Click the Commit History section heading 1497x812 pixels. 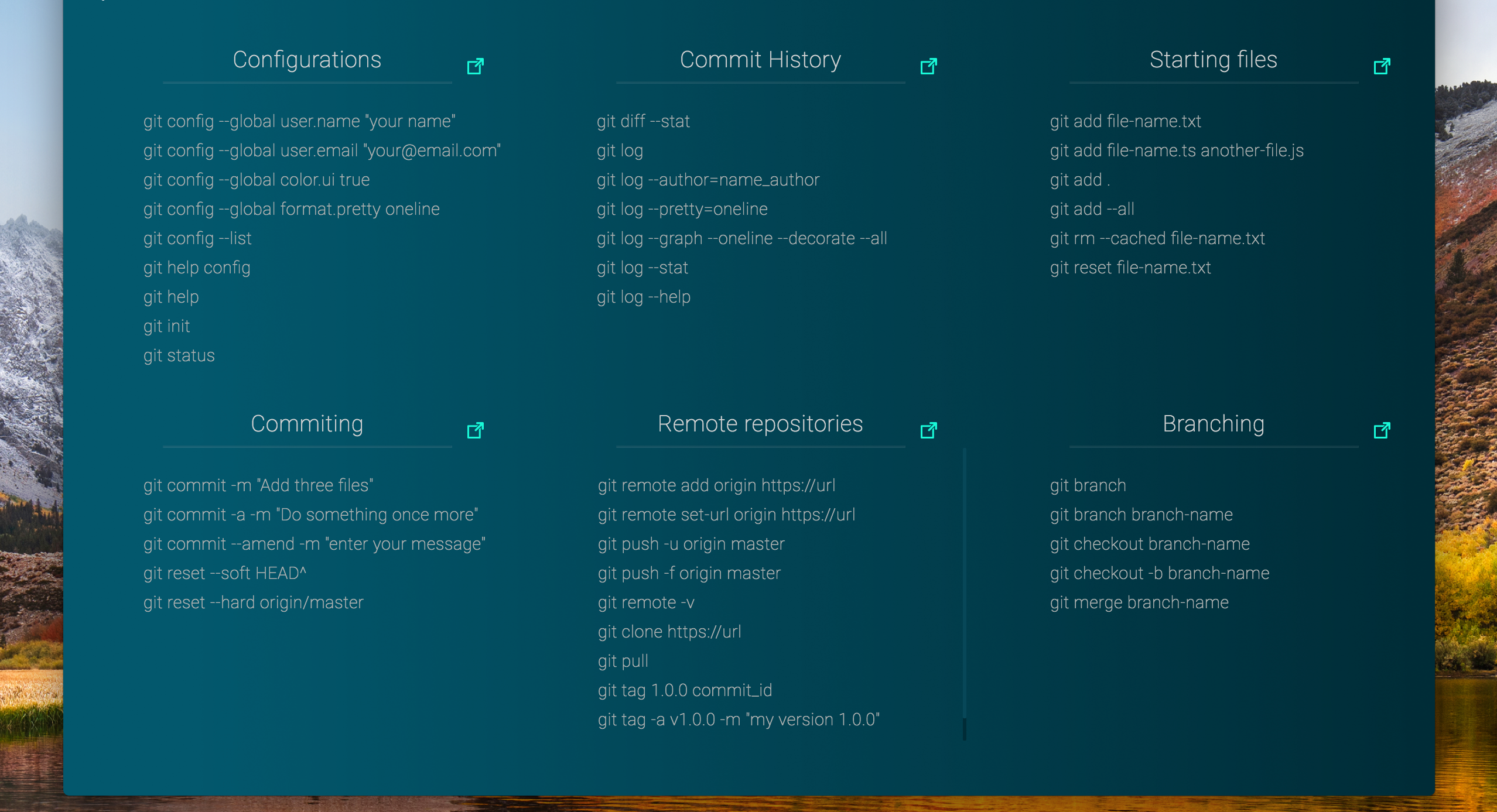coord(760,60)
